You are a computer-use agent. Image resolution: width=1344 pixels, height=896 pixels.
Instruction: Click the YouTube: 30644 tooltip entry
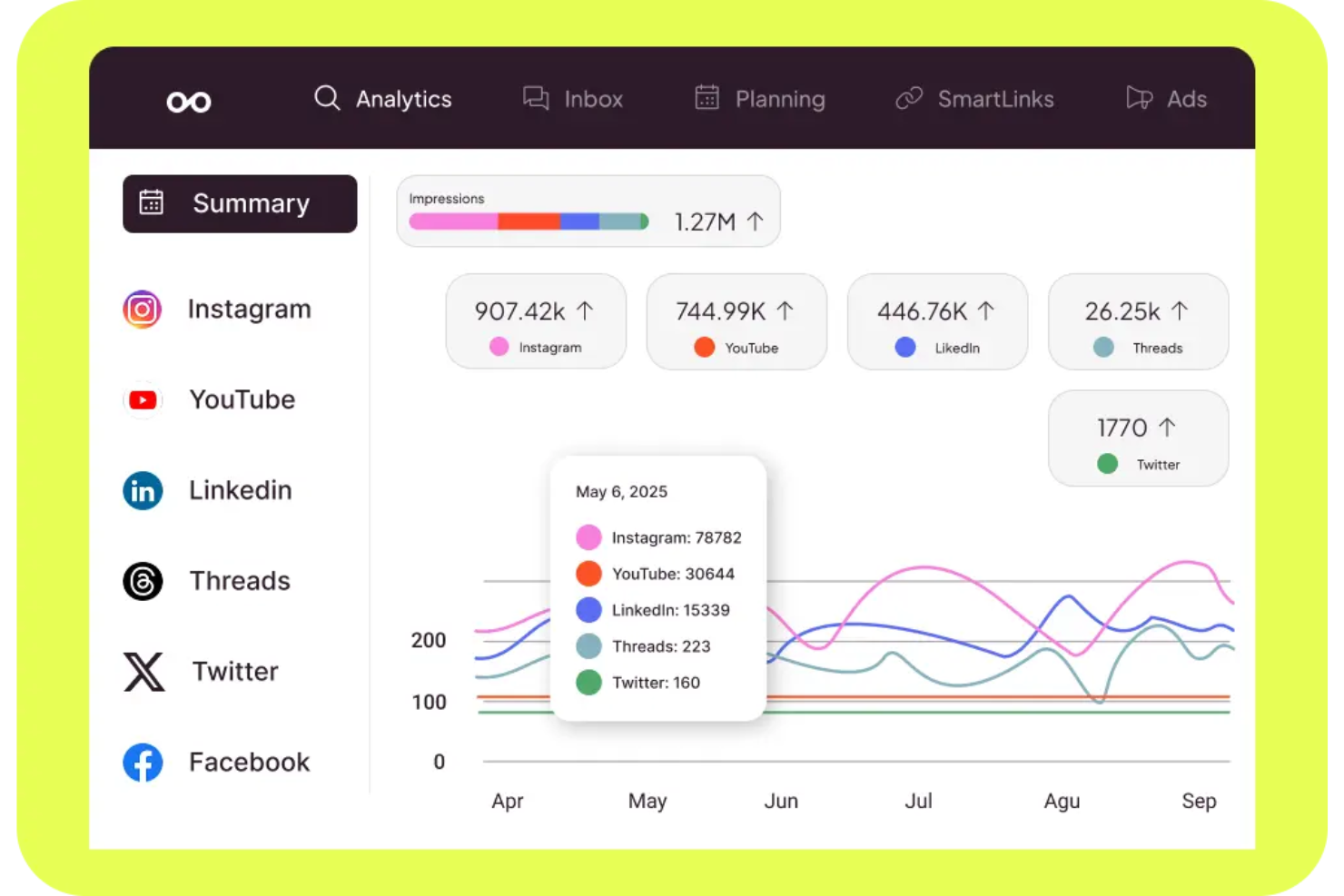click(673, 574)
